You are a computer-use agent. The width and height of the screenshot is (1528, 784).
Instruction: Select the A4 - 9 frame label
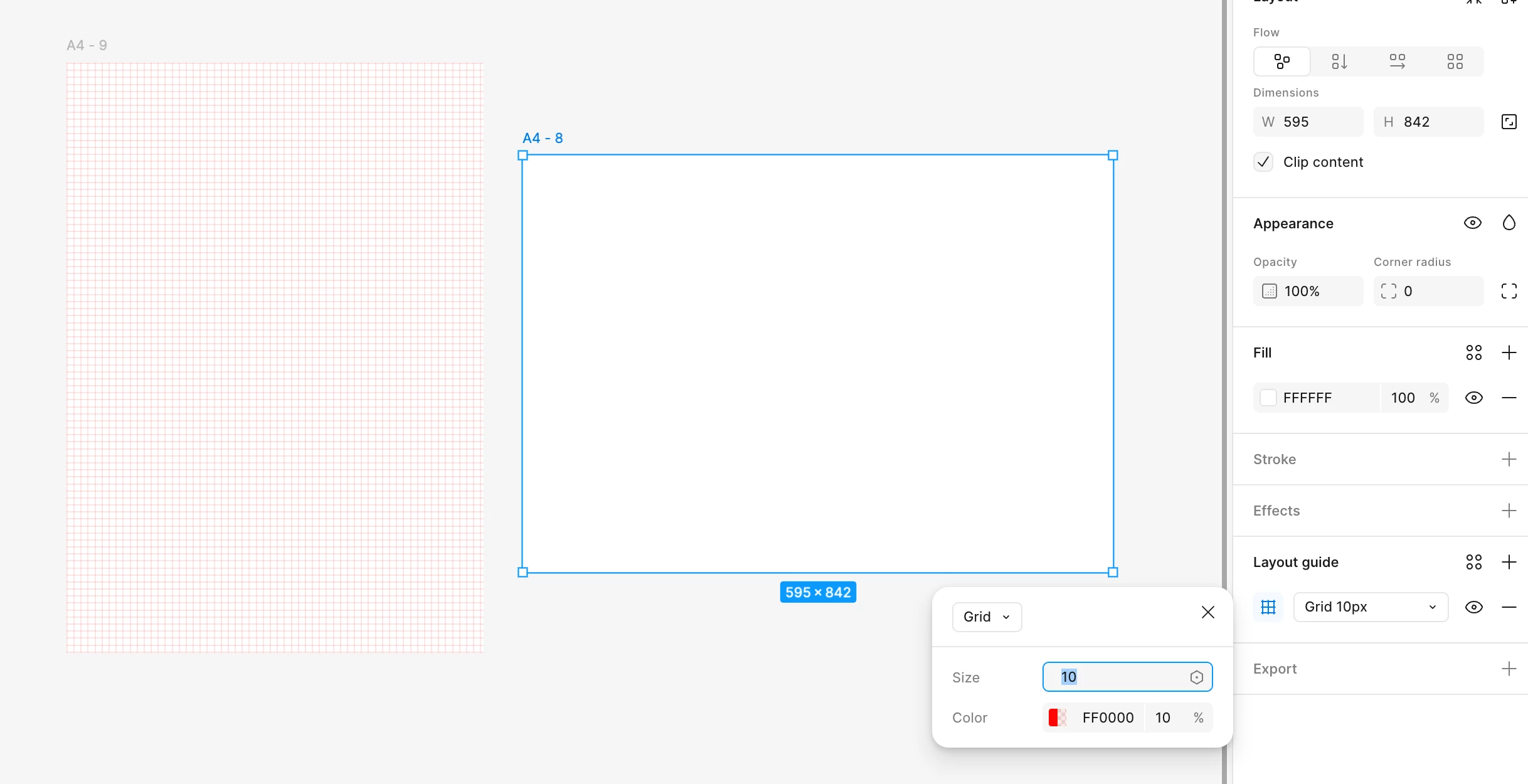coord(87,45)
